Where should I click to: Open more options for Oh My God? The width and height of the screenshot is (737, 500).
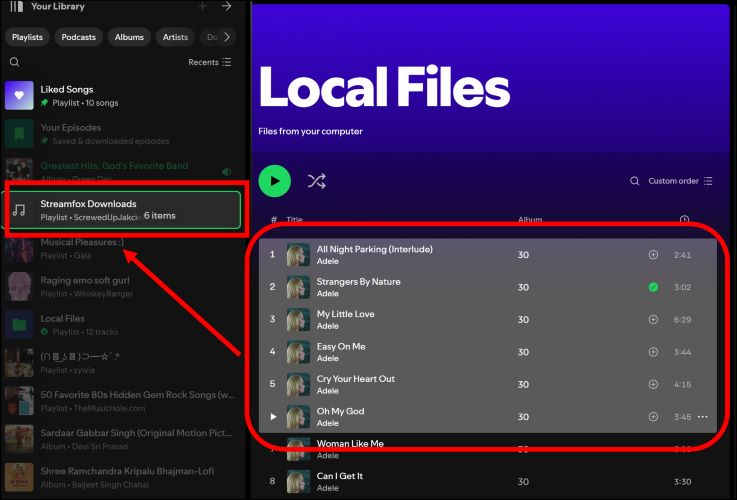click(x=702, y=417)
